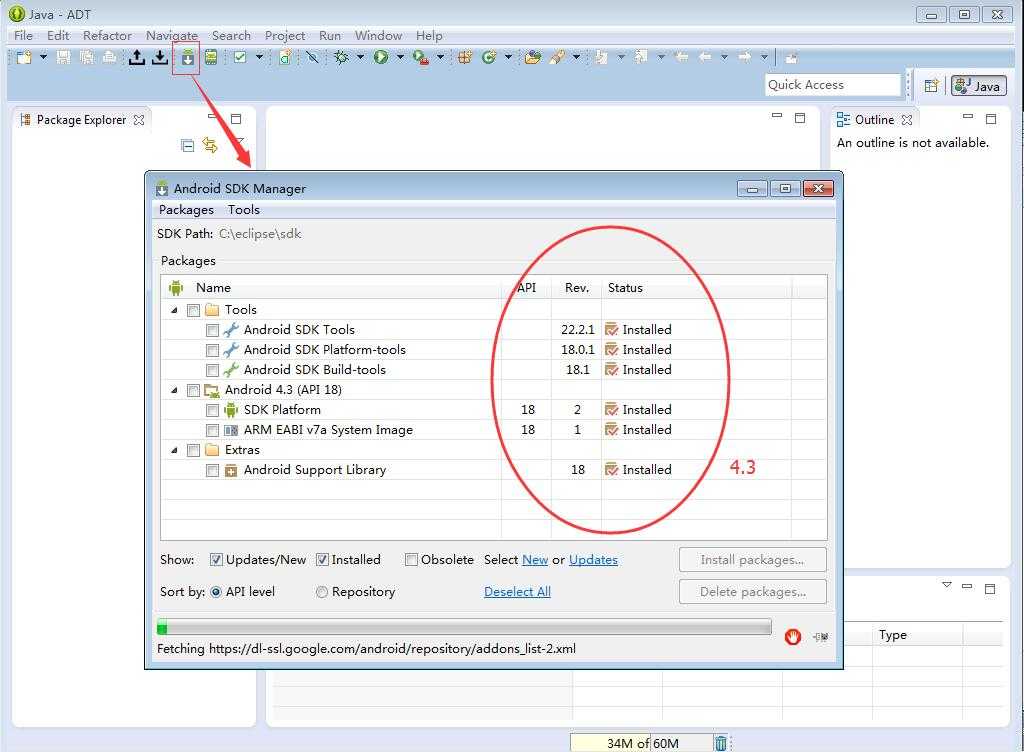Click the 34M of 60M heap status bar
The height and width of the screenshot is (752, 1024).
(x=641, y=744)
